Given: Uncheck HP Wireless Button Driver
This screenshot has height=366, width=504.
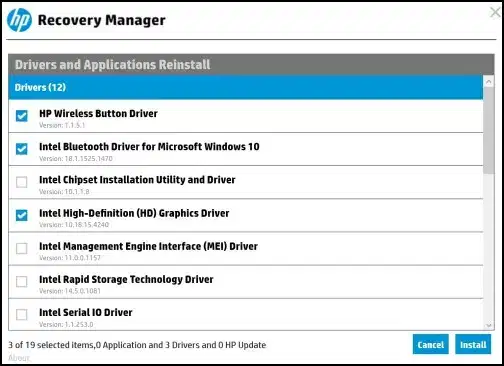Looking at the screenshot, I should (22, 116).
